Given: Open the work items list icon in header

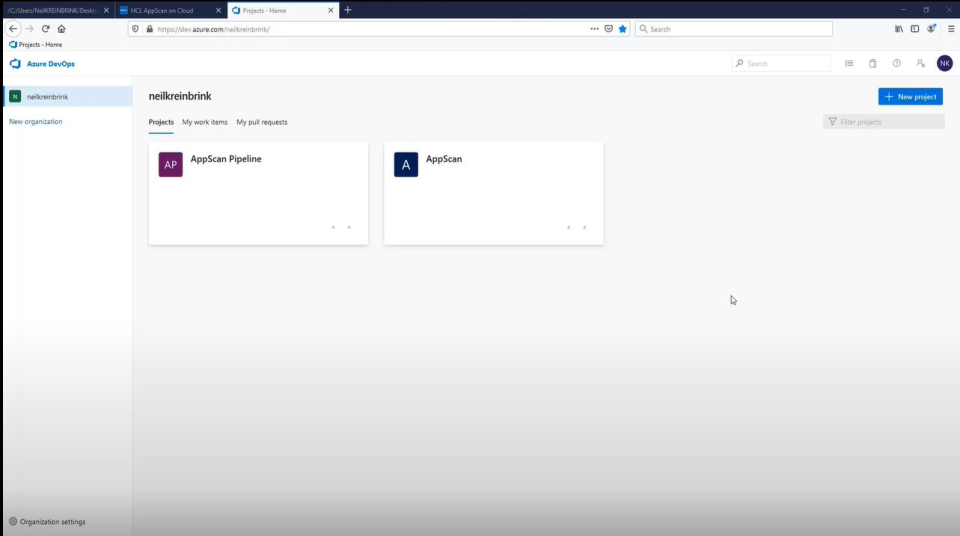Looking at the screenshot, I should 849,64.
